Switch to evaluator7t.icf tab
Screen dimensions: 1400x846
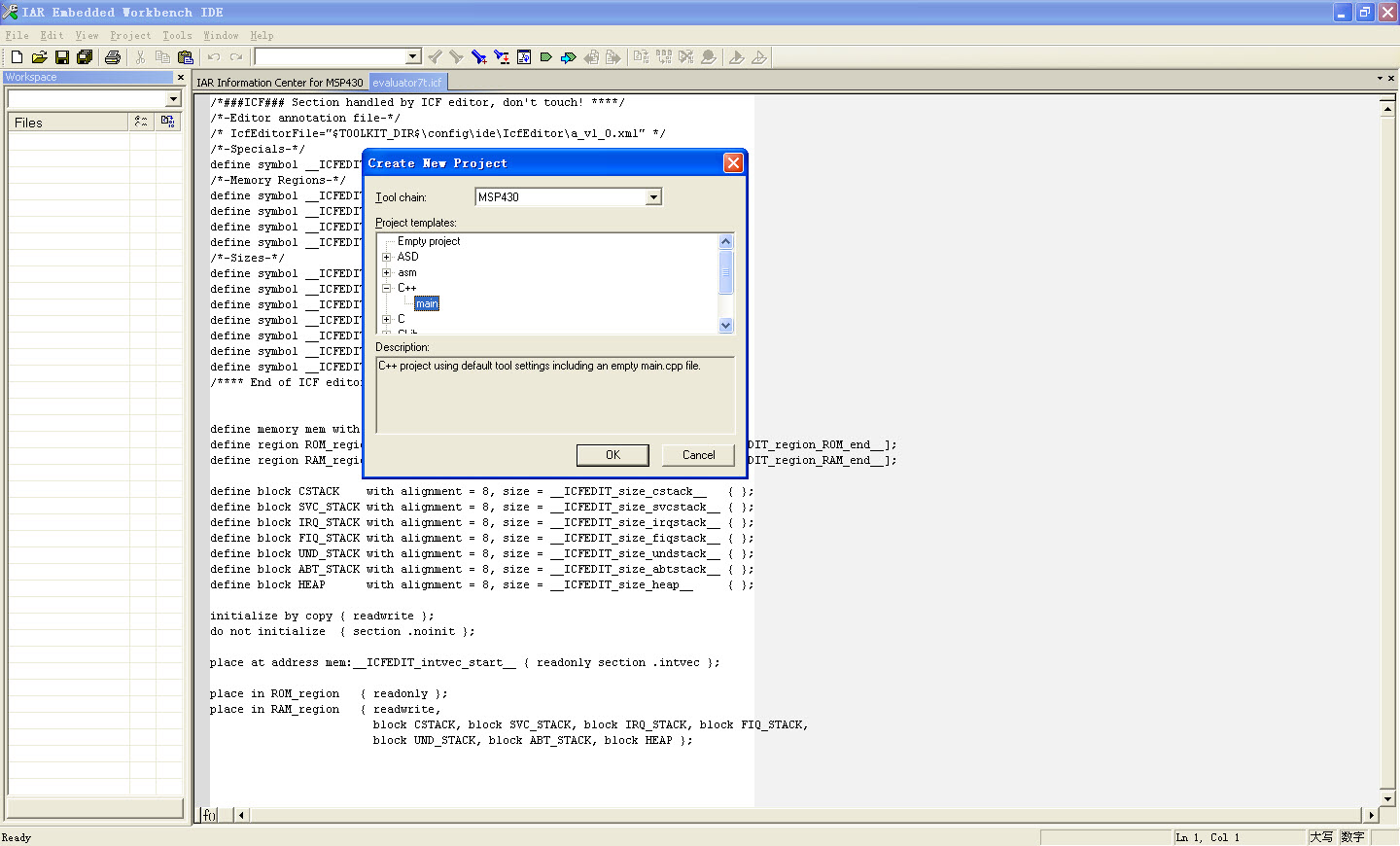(407, 83)
